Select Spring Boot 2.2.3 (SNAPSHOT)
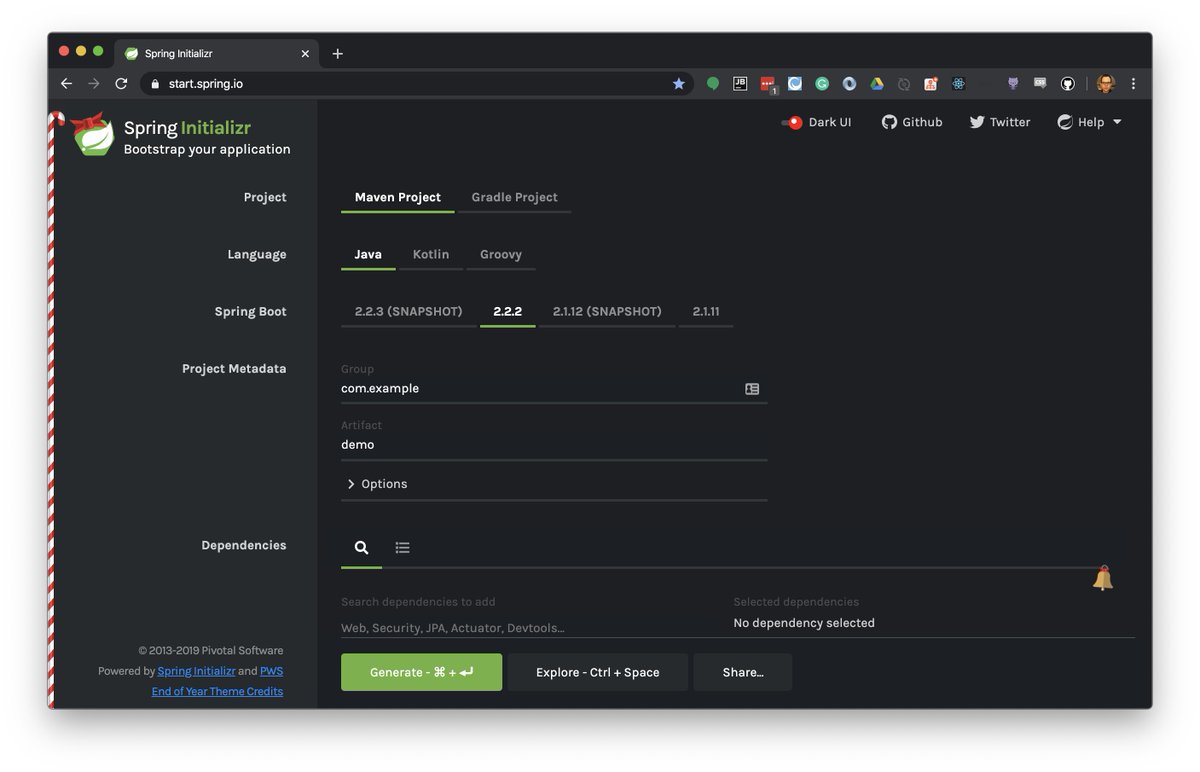Viewport: 1200px width, 772px height. (409, 312)
